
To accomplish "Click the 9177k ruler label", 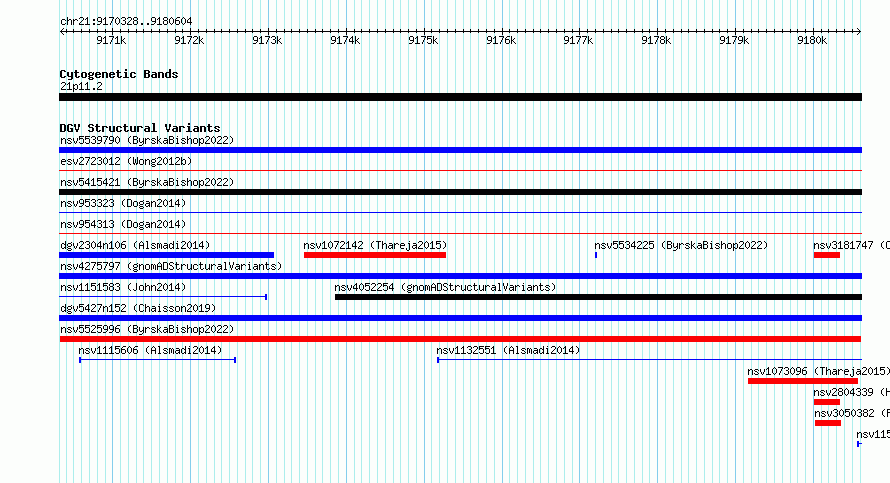I will 578,40.
